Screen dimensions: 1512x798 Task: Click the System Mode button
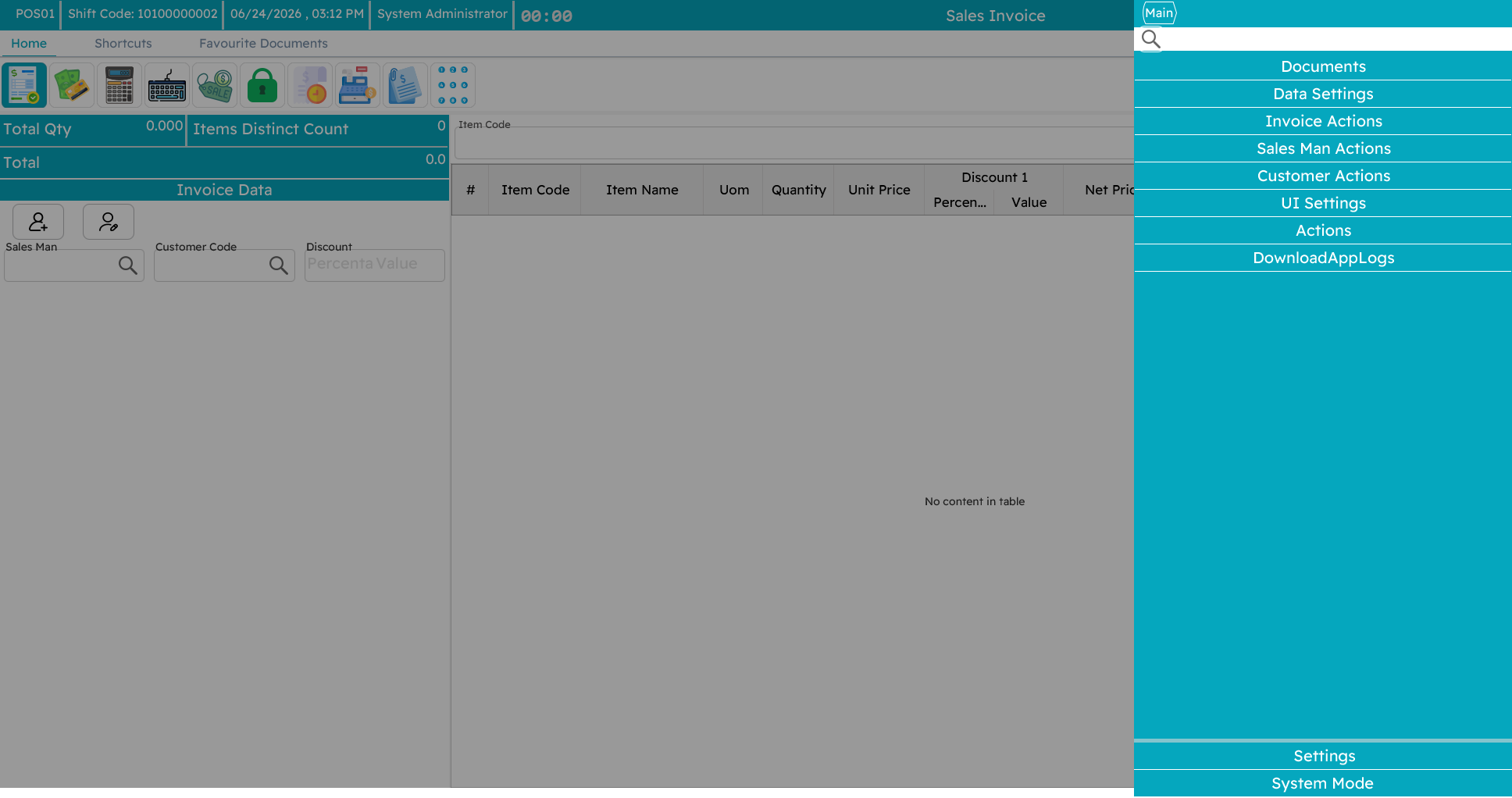[x=1323, y=783]
